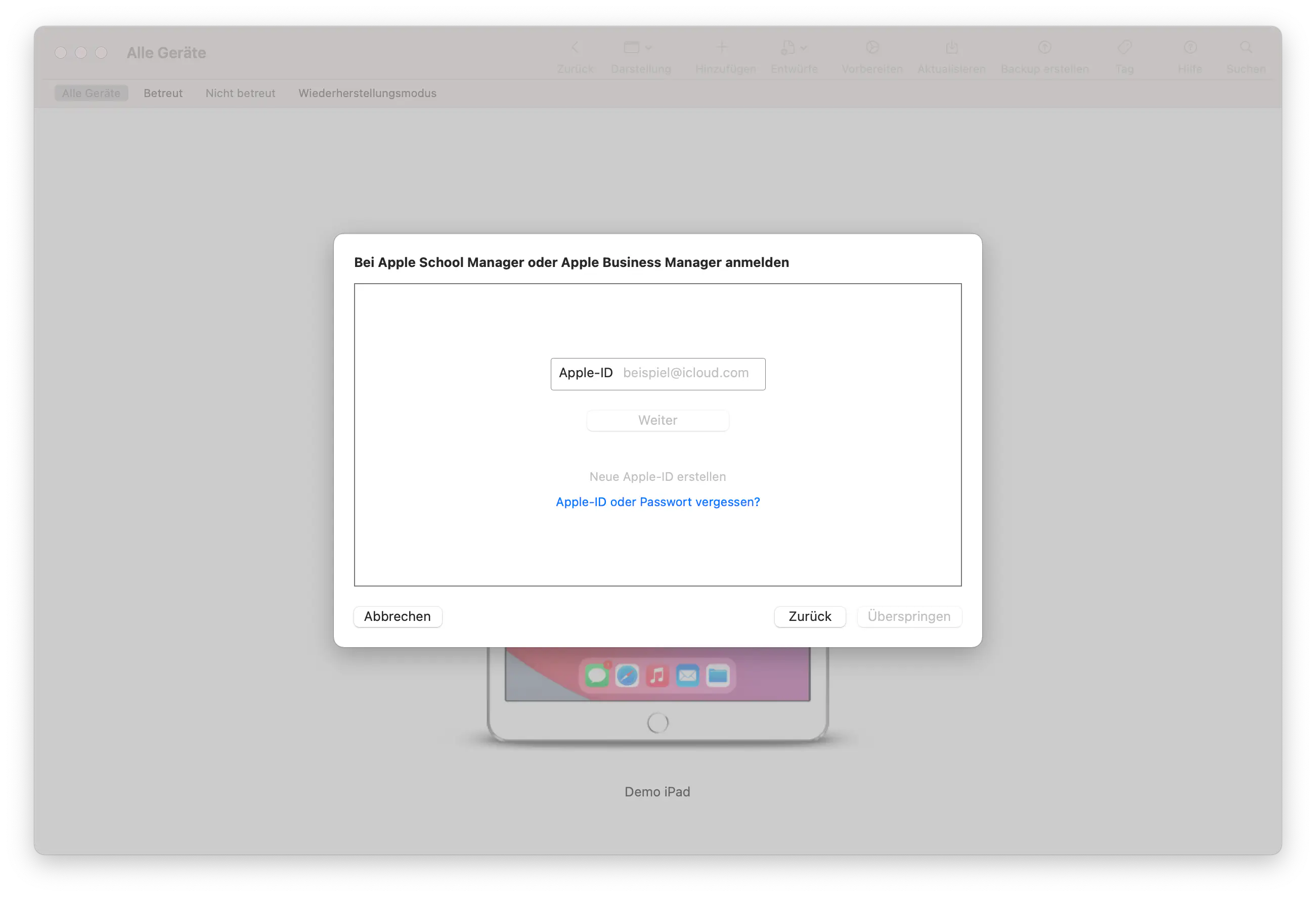Open Apple-ID oder Passwort vergessen link
Image resolution: width=1316 pixels, height=897 pixels.
click(657, 502)
